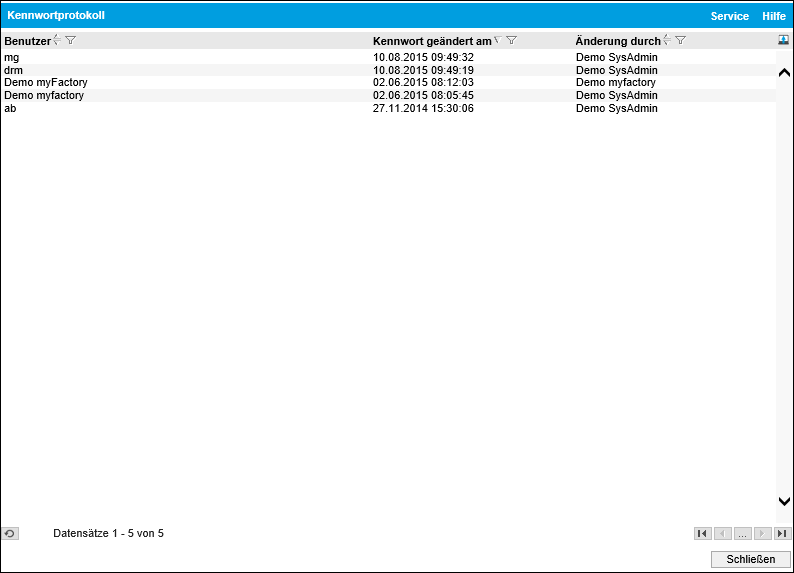This screenshot has width=794, height=573.
Task: Click the export icon in the header corner
Action: point(783,40)
